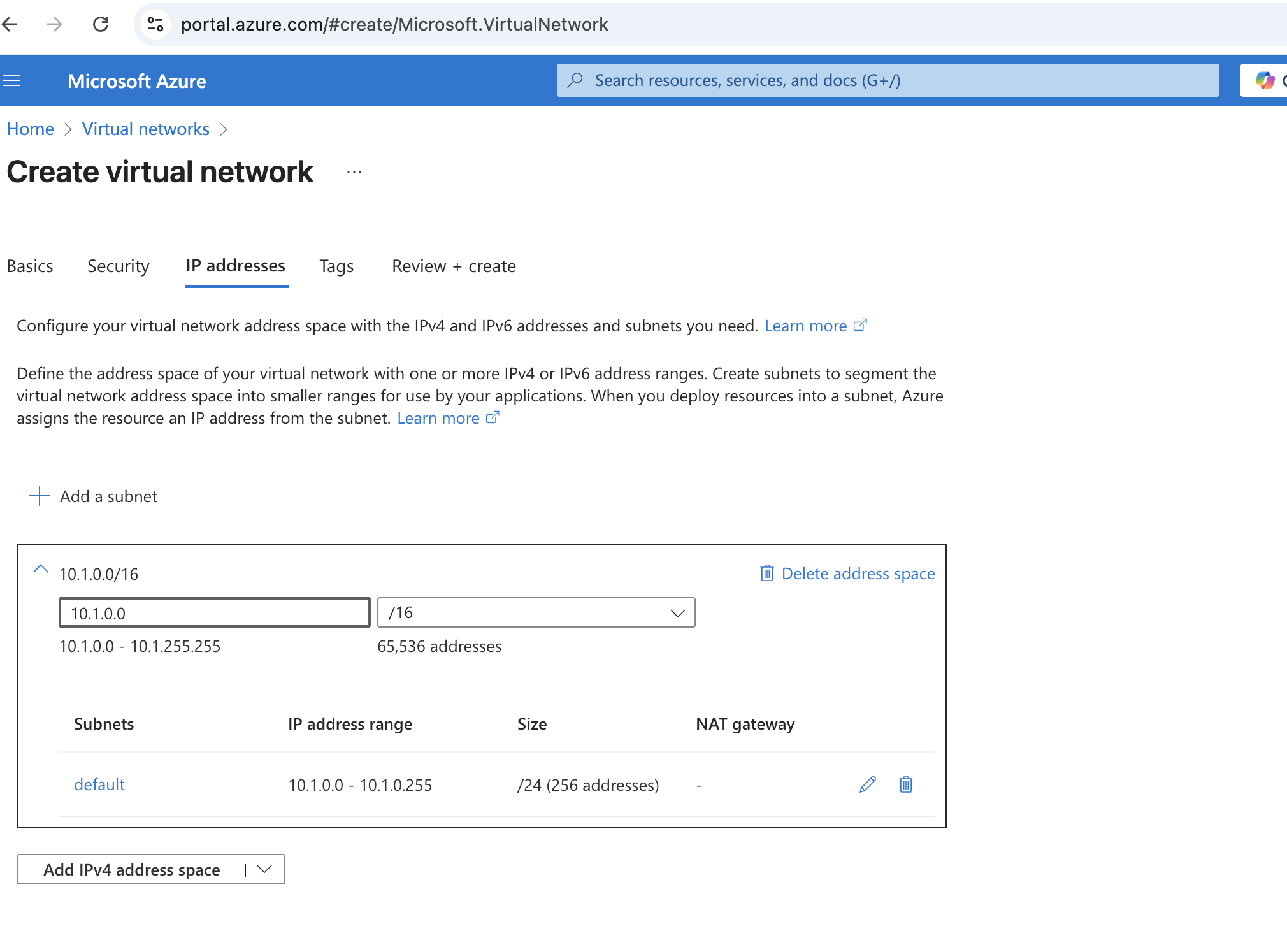
Task: Collapse the 10.1.0.0/16 address space section
Action: point(41,570)
